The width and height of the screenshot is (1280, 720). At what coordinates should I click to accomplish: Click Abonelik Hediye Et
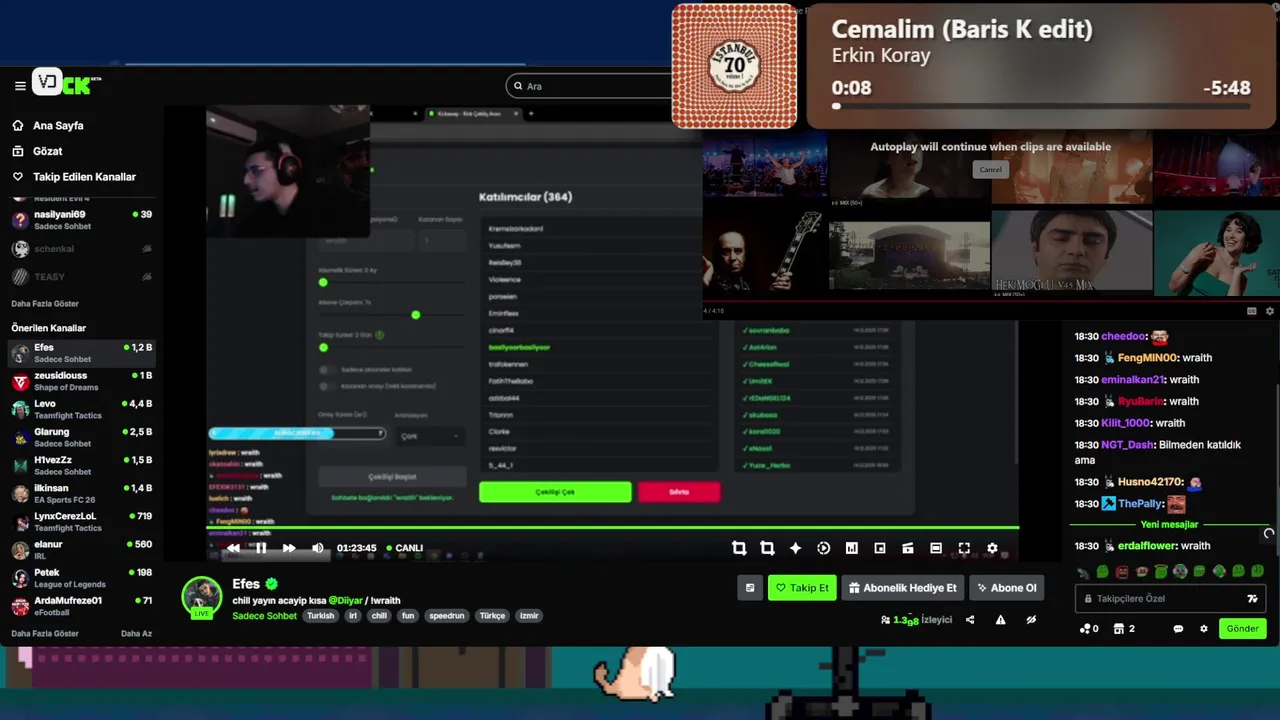pyautogui.click(x=903, y=588)
